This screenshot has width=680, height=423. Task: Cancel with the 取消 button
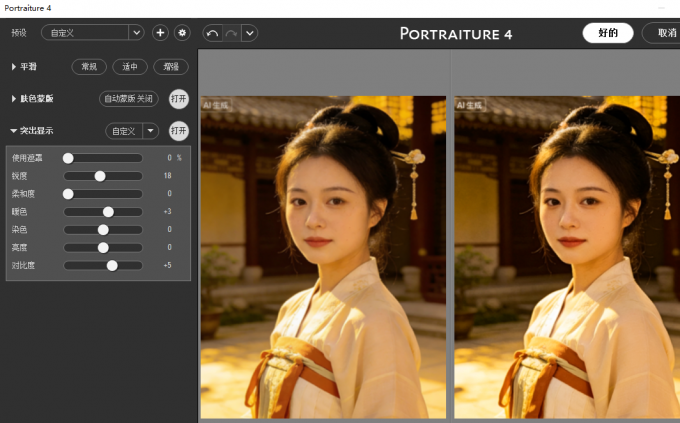click(661, 33)
